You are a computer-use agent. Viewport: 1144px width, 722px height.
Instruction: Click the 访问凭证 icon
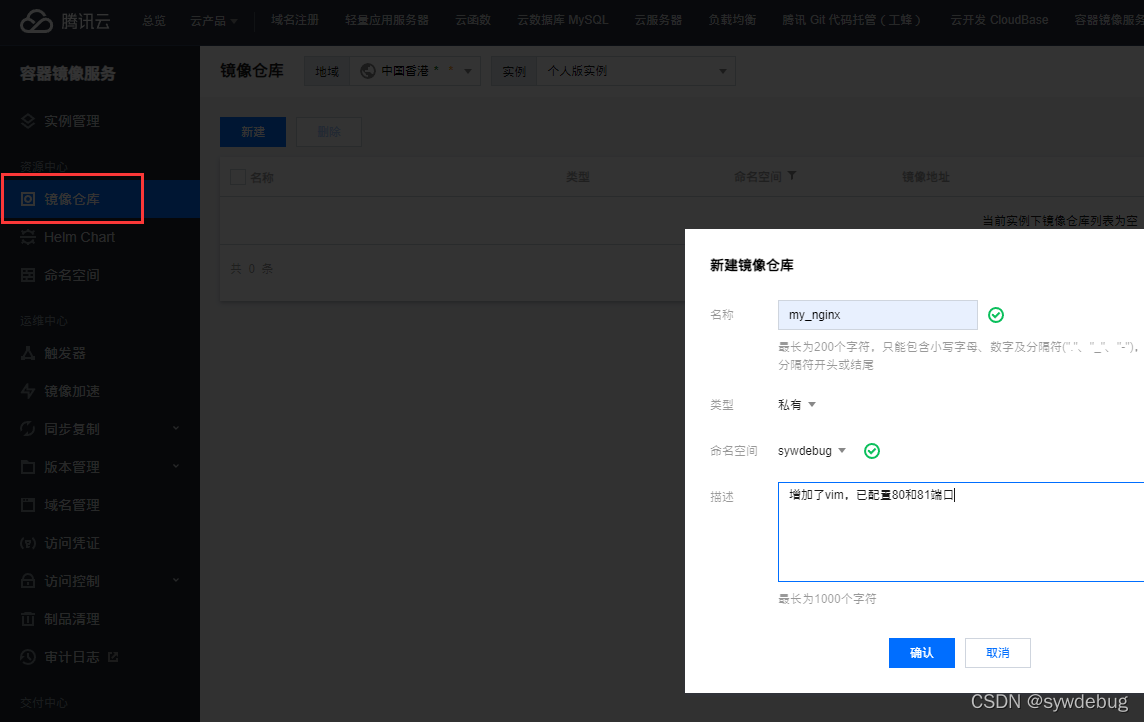28,543
